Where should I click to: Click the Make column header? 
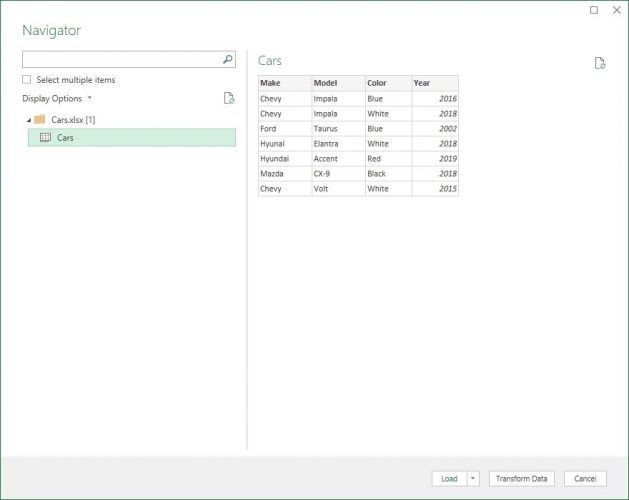pos(285,83)
